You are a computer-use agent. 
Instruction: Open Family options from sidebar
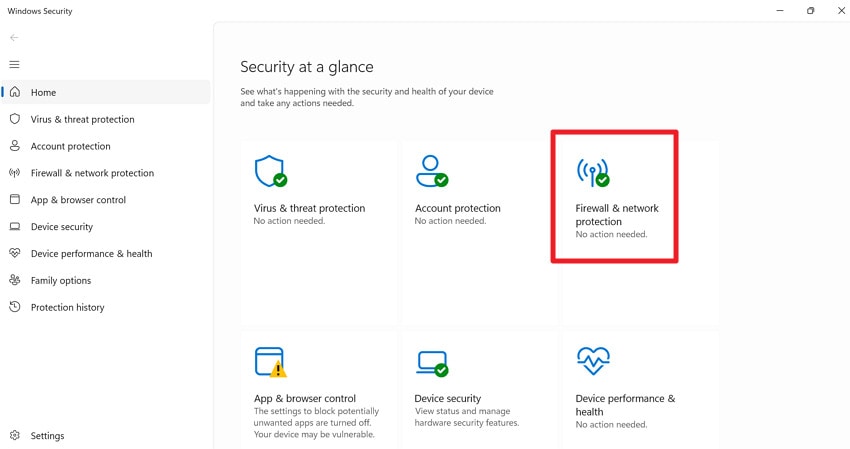click(106, 280)
